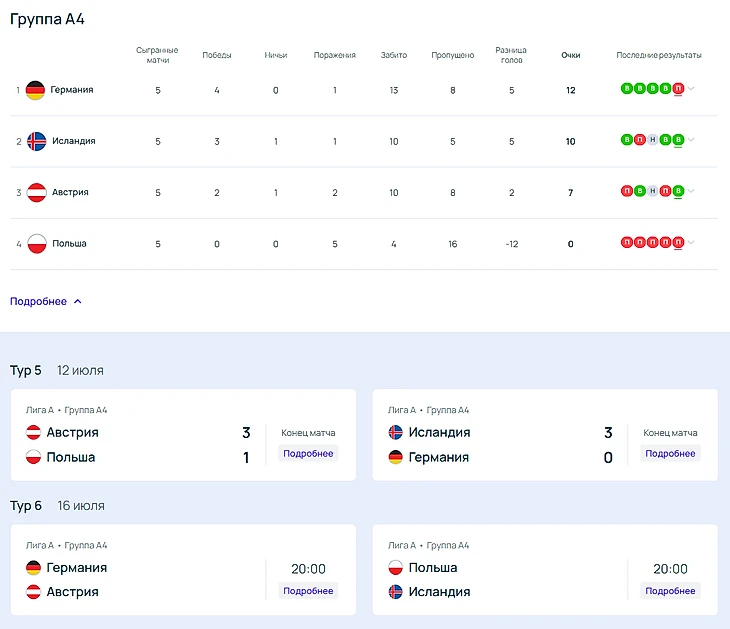Open Подробнее for Poland vs Iceland match
The height and width of the screenshot is (629, 730).
tap(670, 591)
